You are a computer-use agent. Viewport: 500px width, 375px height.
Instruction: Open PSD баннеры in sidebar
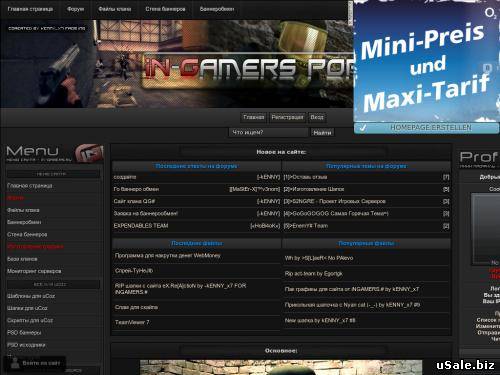(x=24, y=333)
